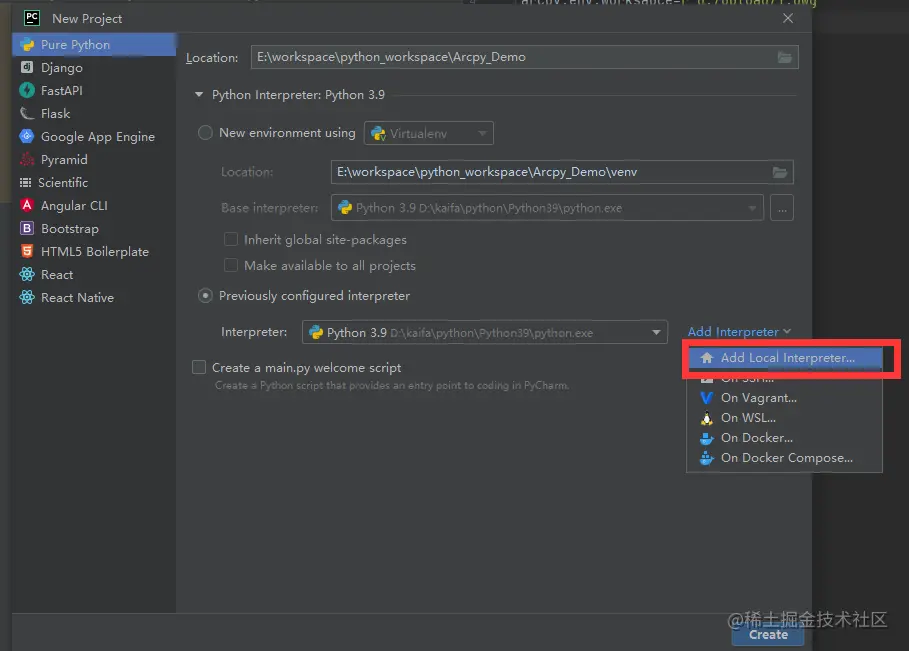
Task: Click the Docker whale icon
Action: (x=707, y=438)
